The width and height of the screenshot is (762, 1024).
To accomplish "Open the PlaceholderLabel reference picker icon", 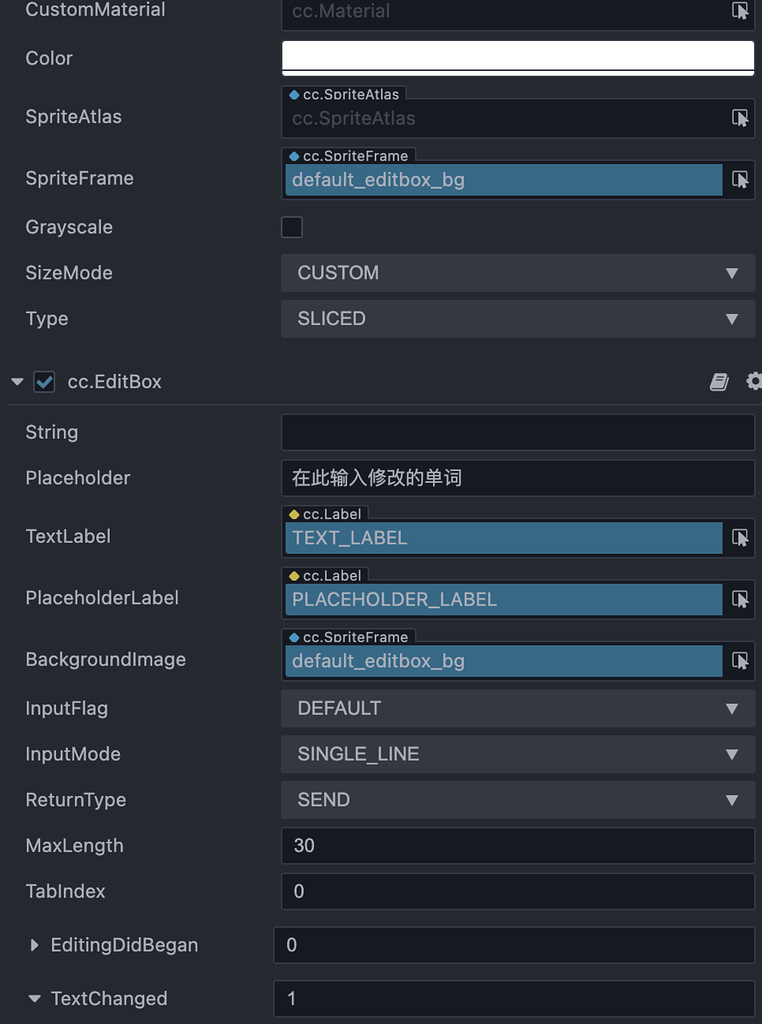I will 739,599.
